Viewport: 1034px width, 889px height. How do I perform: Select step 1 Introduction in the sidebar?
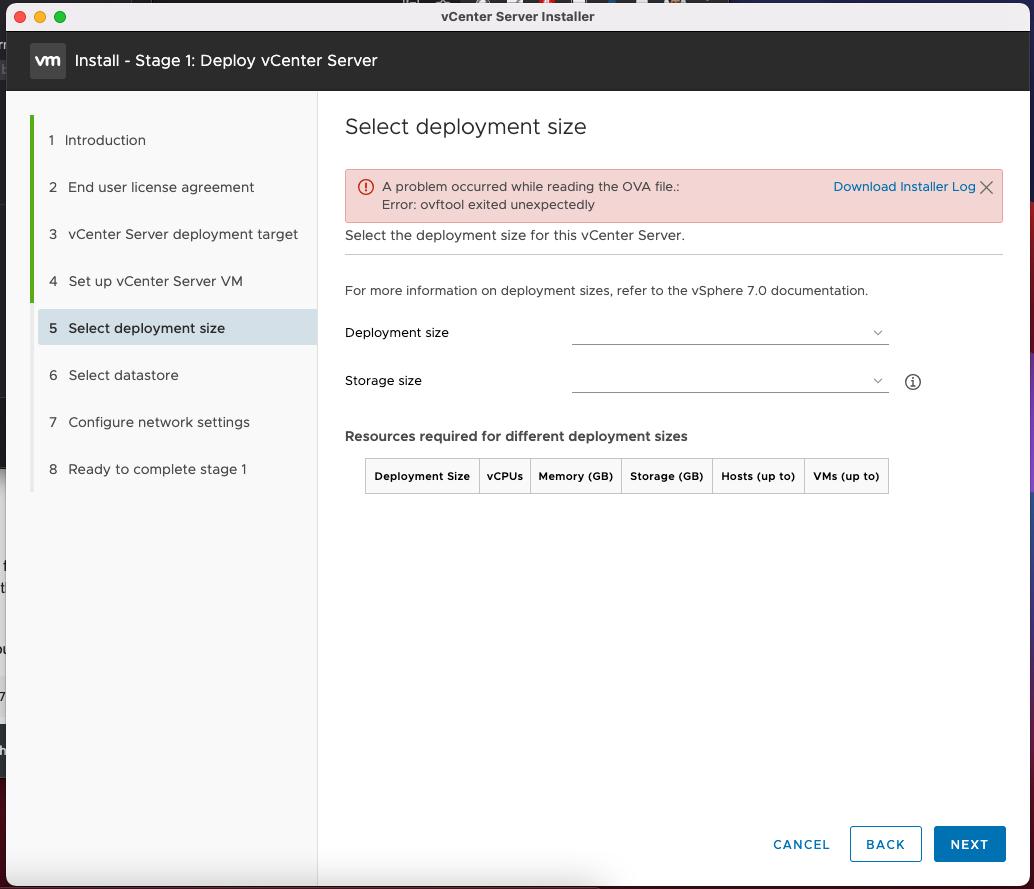pos(104,140)
